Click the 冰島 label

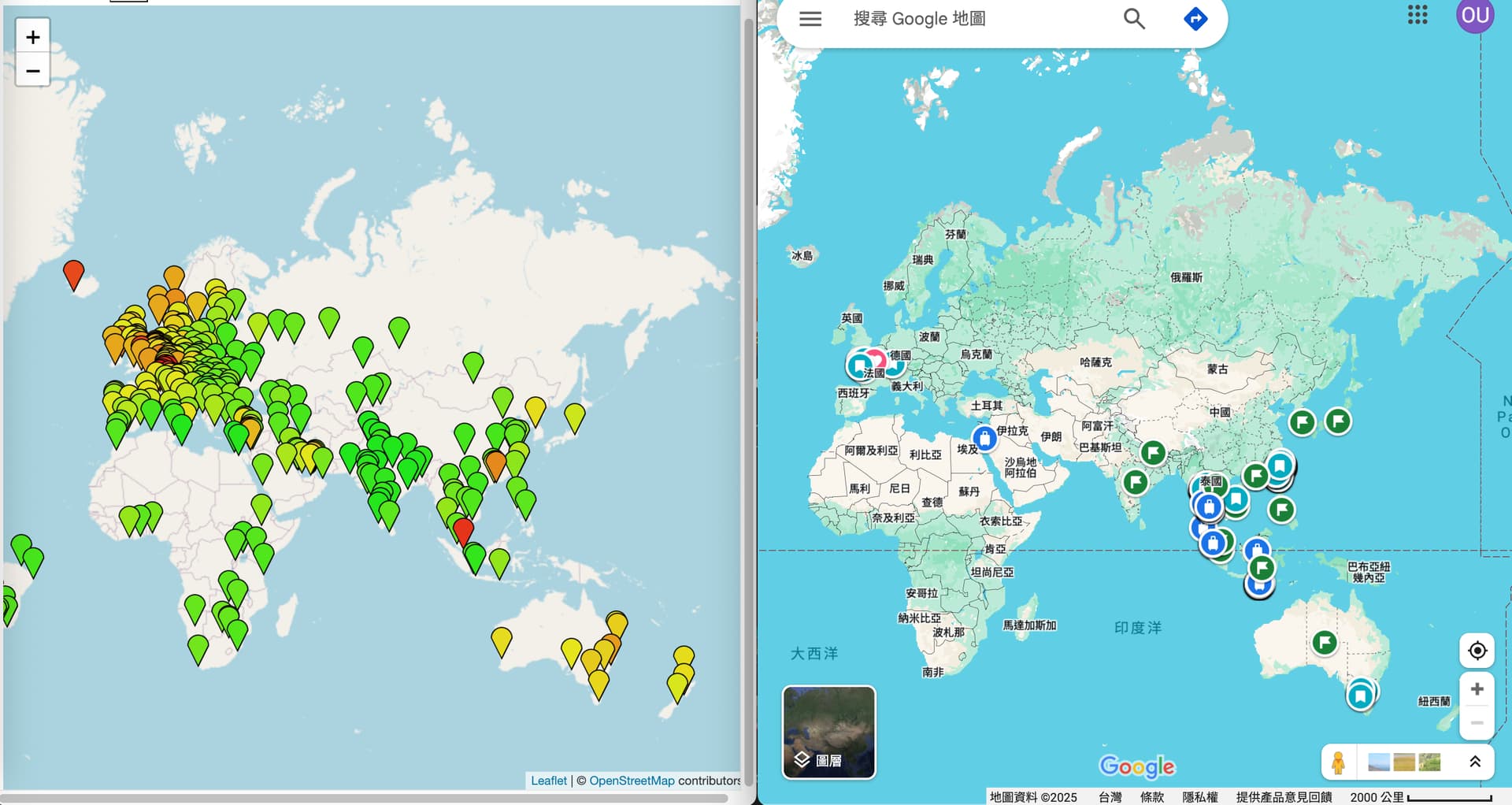802,256
